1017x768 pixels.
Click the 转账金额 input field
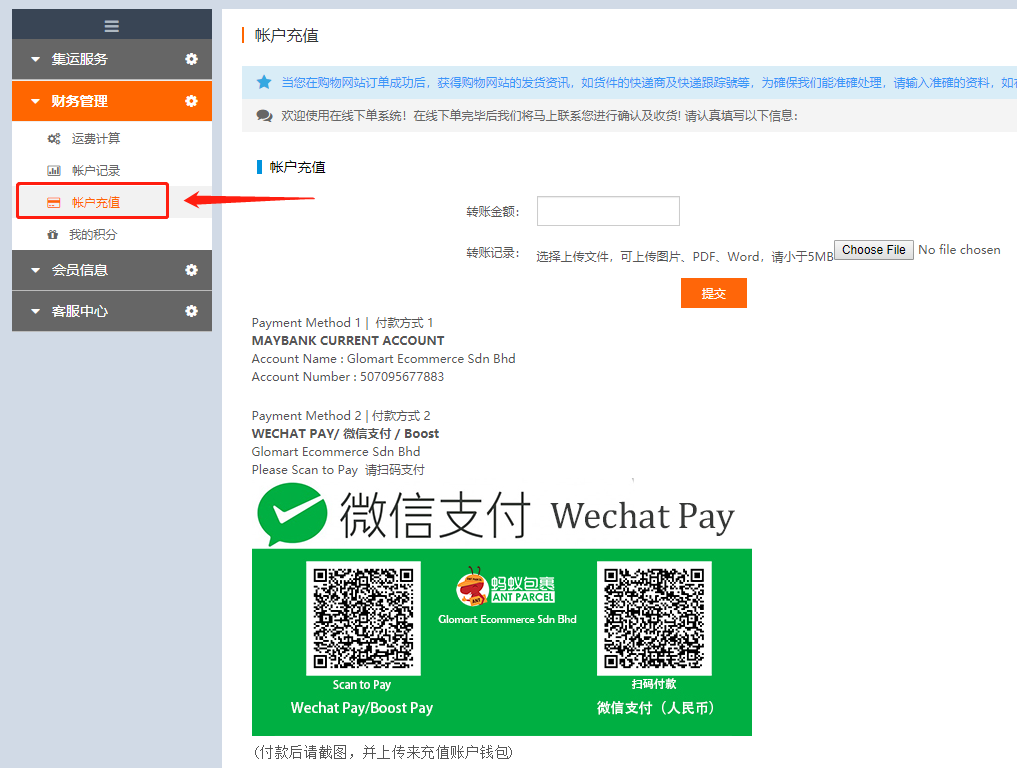608,211
